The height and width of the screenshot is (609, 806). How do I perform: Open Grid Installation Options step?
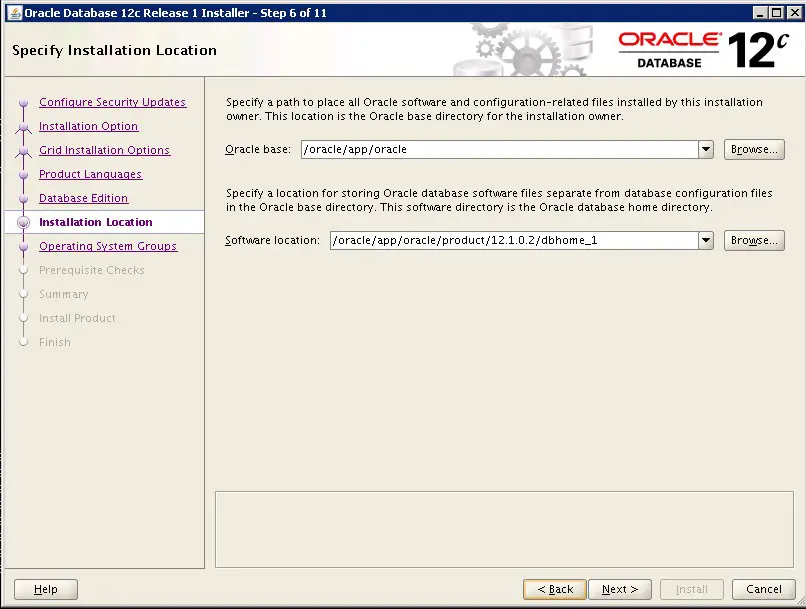pos(104,150)
